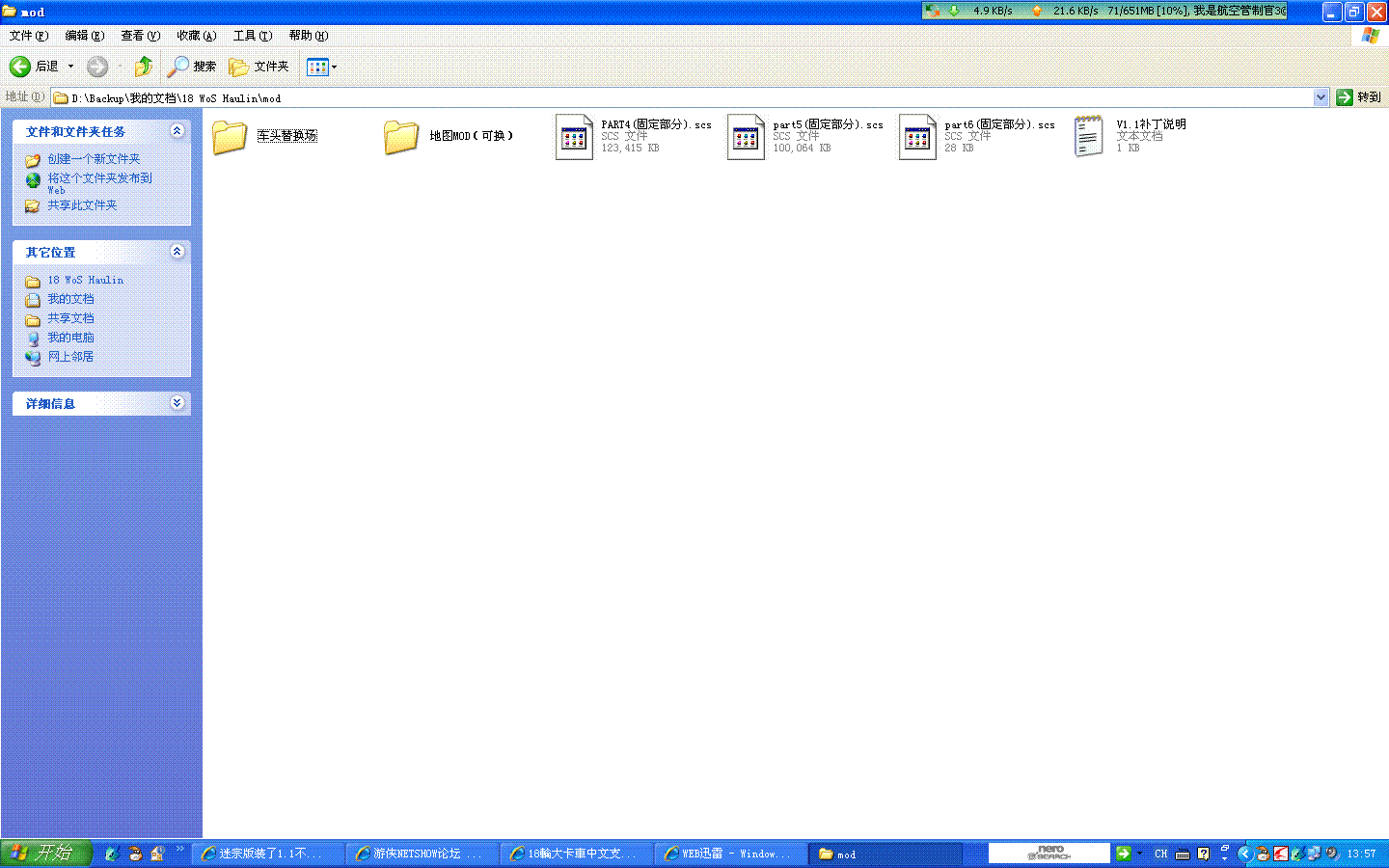
Task: Click the CH input language indicator
Action: coord(1160,854)
